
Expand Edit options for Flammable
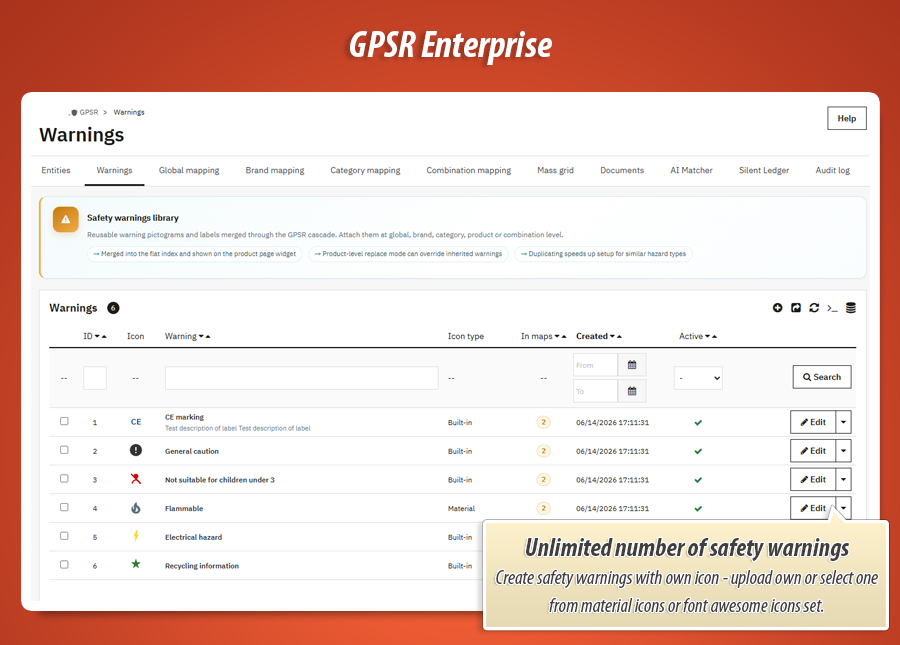click(x=843, y=508)
